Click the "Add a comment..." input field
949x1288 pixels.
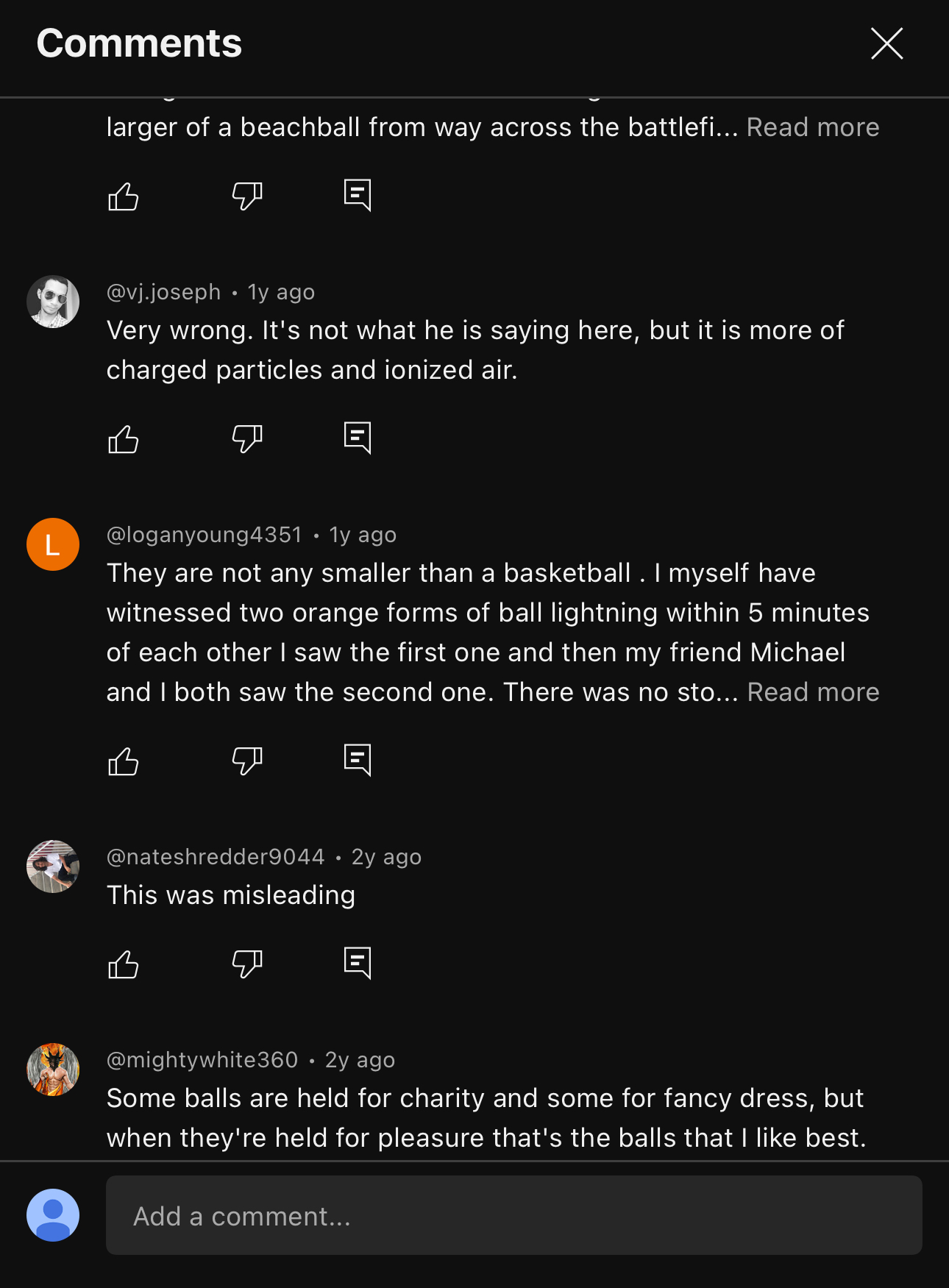[513, 1216]
